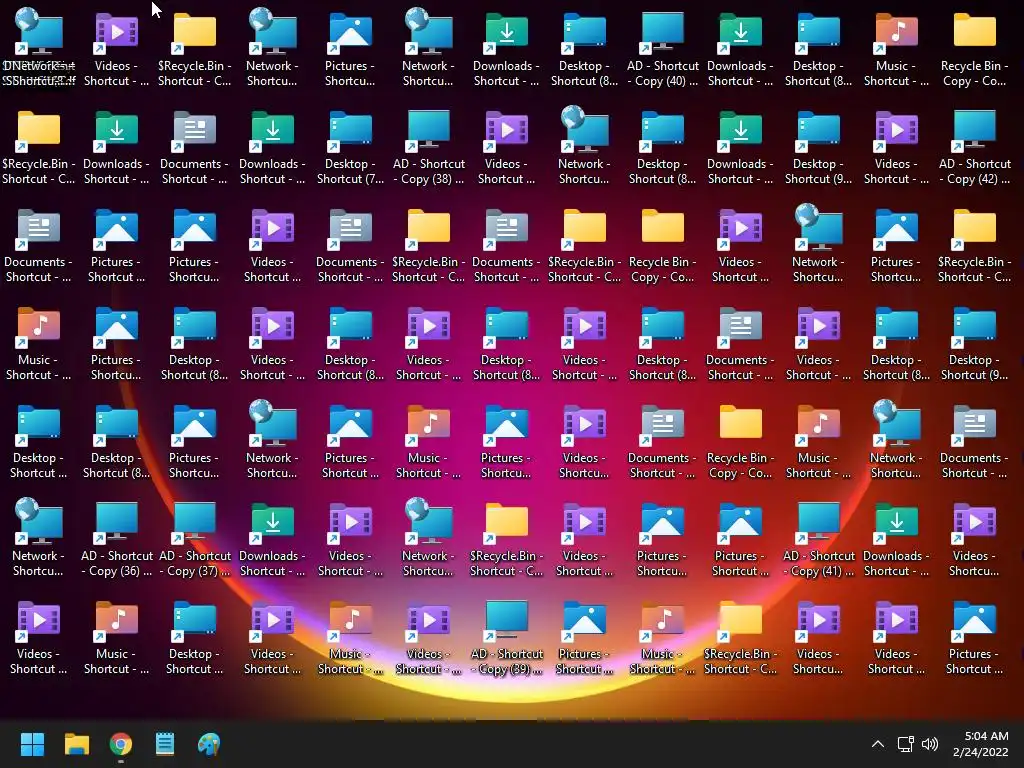The height and width of the screenshot is (768, 1024).
Task: Select Desktop shortcut directly left of AD Copy (40)
Action: [x=584, y=49]
